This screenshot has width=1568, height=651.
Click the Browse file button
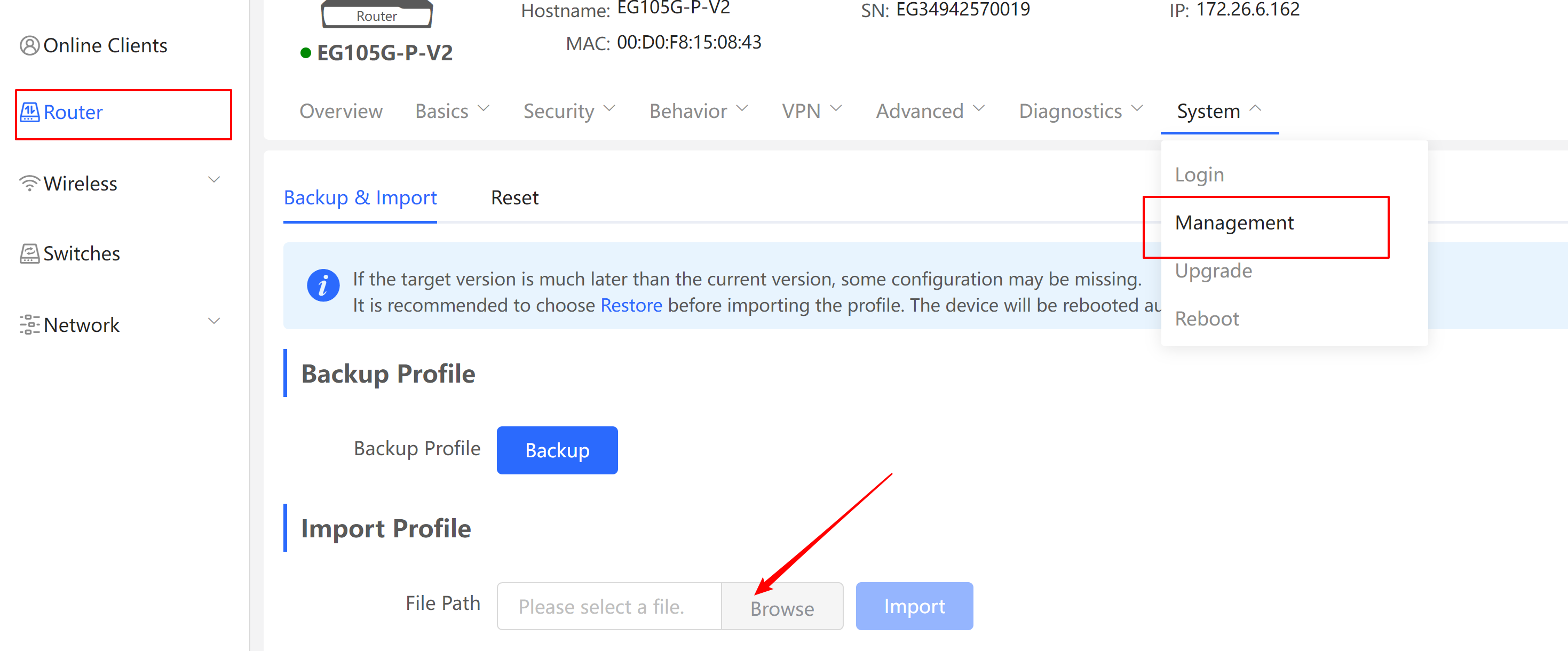(x=782, y=607)
